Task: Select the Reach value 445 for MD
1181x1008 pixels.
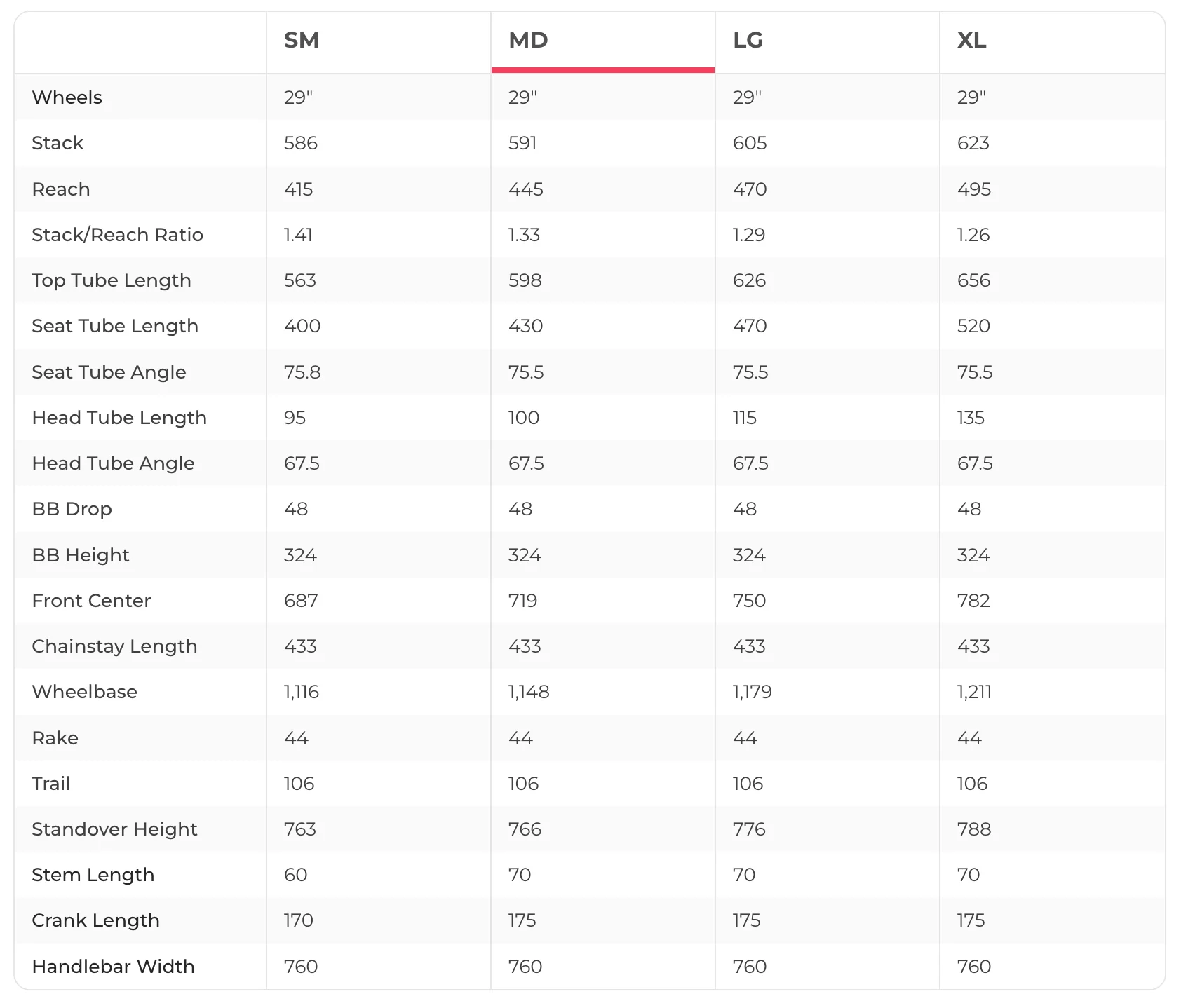Action: (526, 189)
